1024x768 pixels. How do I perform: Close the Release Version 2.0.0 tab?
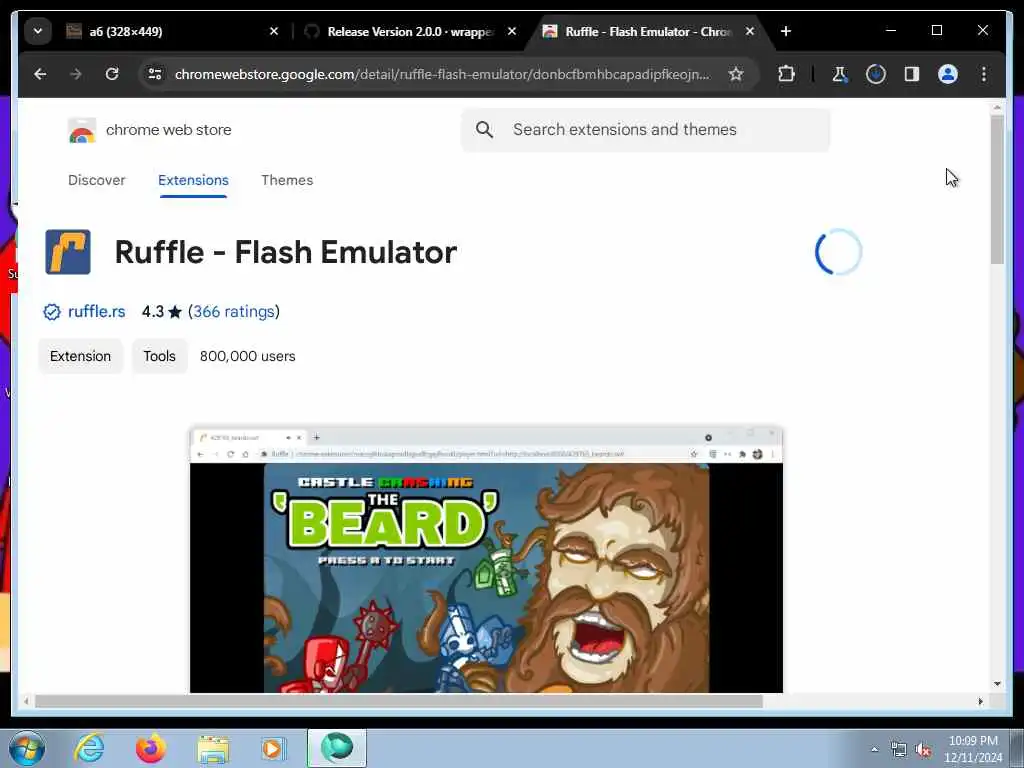(x=512, y=31)
